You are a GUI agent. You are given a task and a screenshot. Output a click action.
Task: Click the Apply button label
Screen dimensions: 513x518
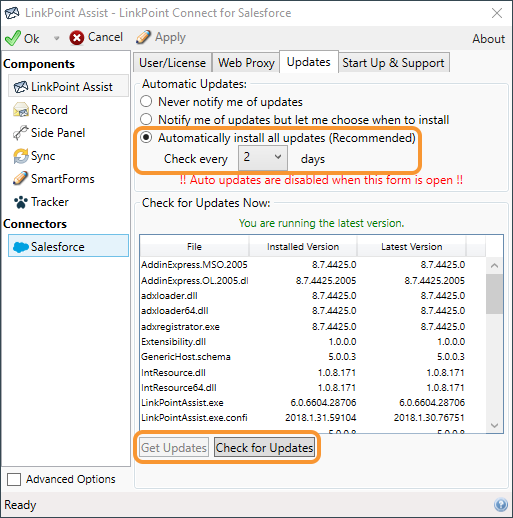[170, 37]
